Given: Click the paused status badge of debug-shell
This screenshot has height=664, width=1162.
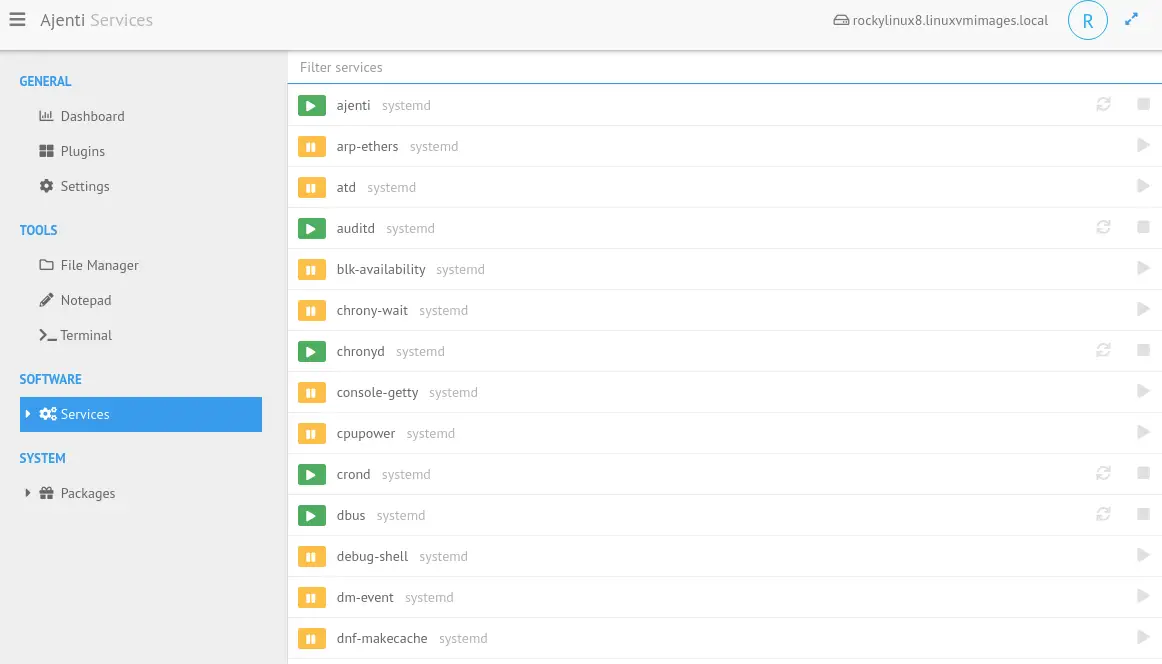Looking at the screenshot, I should point(312,556).
